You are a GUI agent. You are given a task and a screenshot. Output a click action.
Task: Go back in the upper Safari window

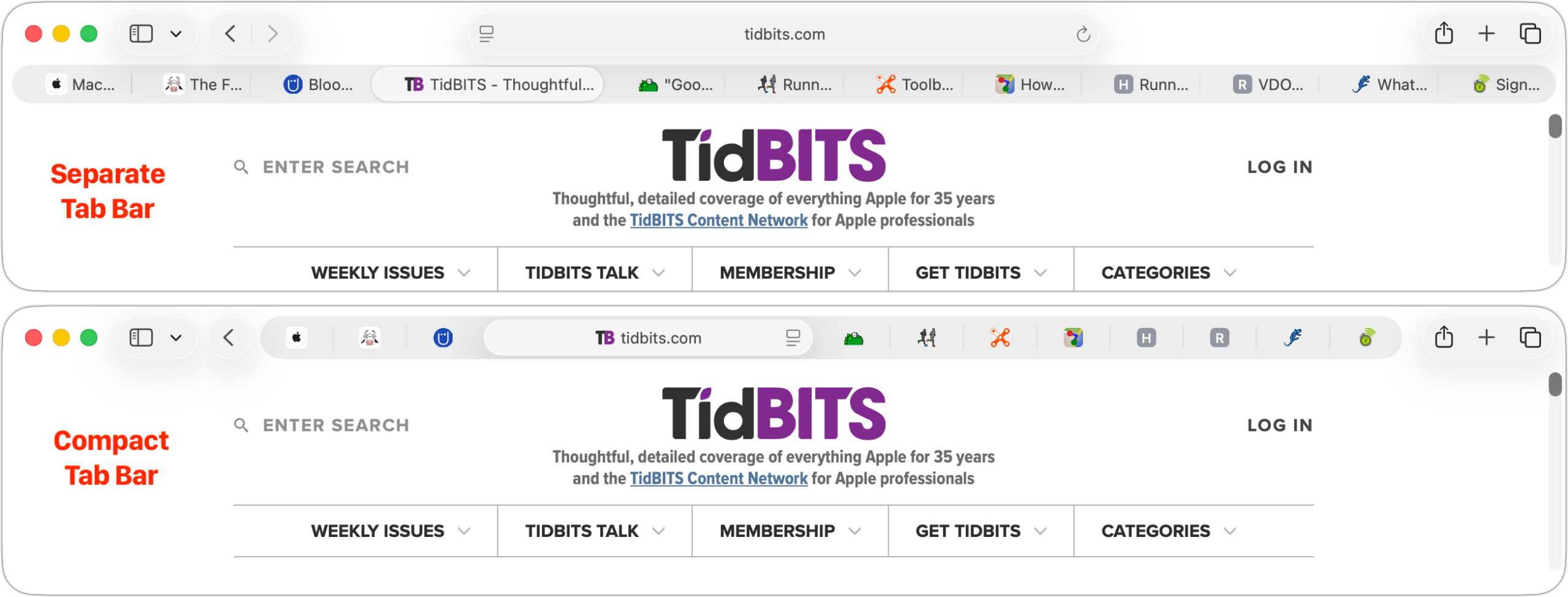[x=230, y=34]
